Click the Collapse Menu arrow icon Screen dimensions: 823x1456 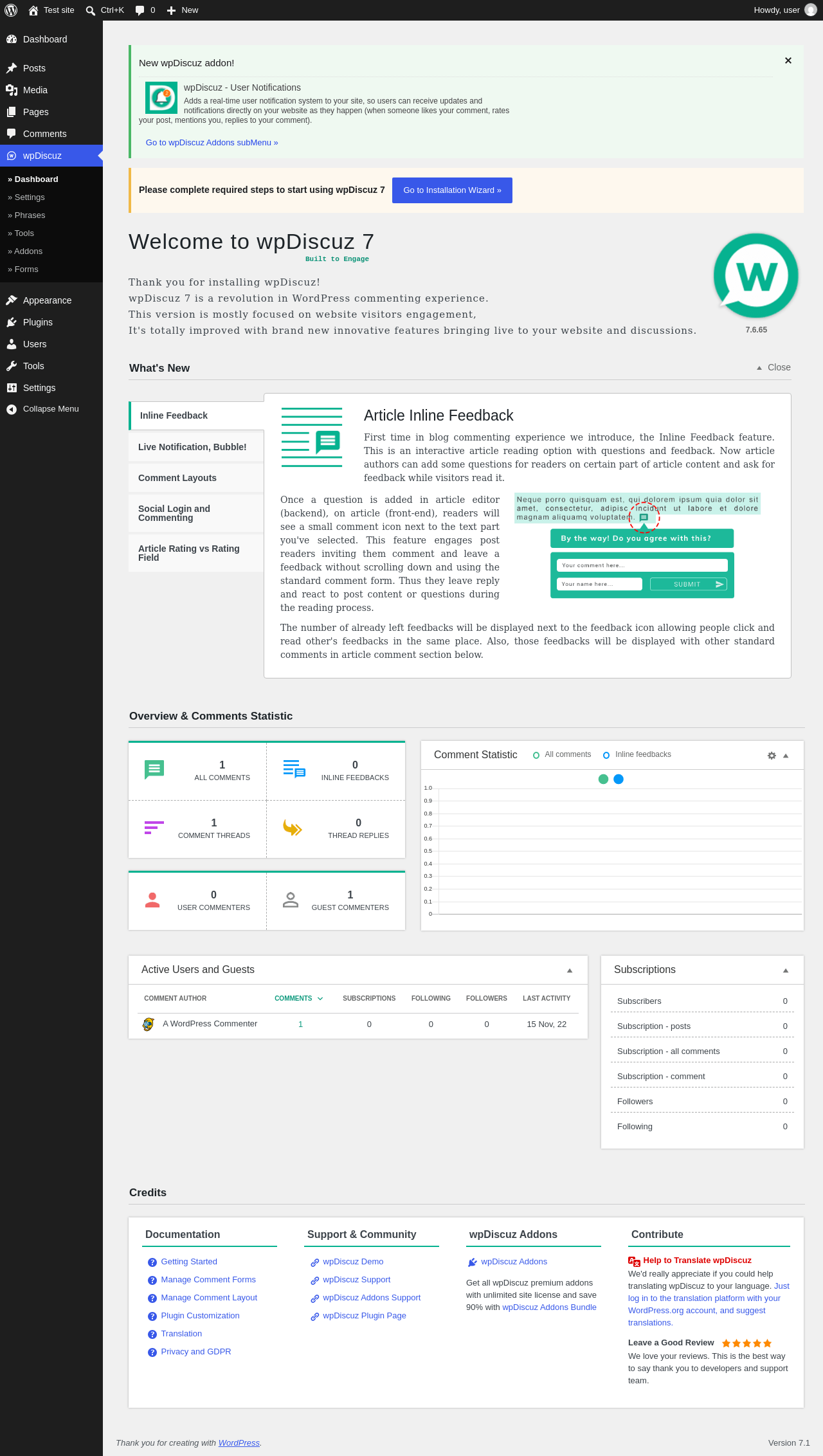(x=12, y=409)
